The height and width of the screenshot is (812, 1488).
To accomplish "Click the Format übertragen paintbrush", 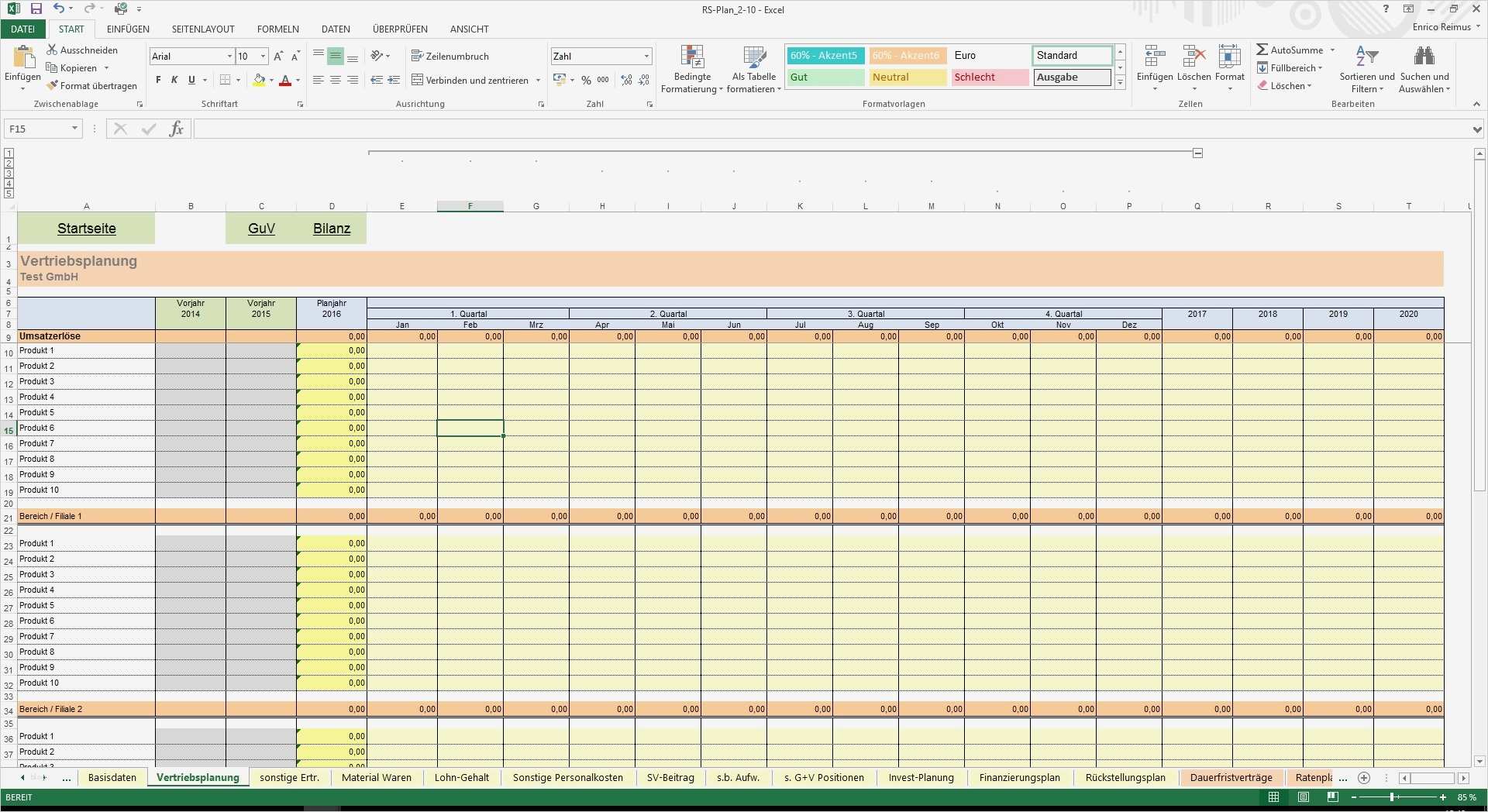I will [x=53, y=86].
